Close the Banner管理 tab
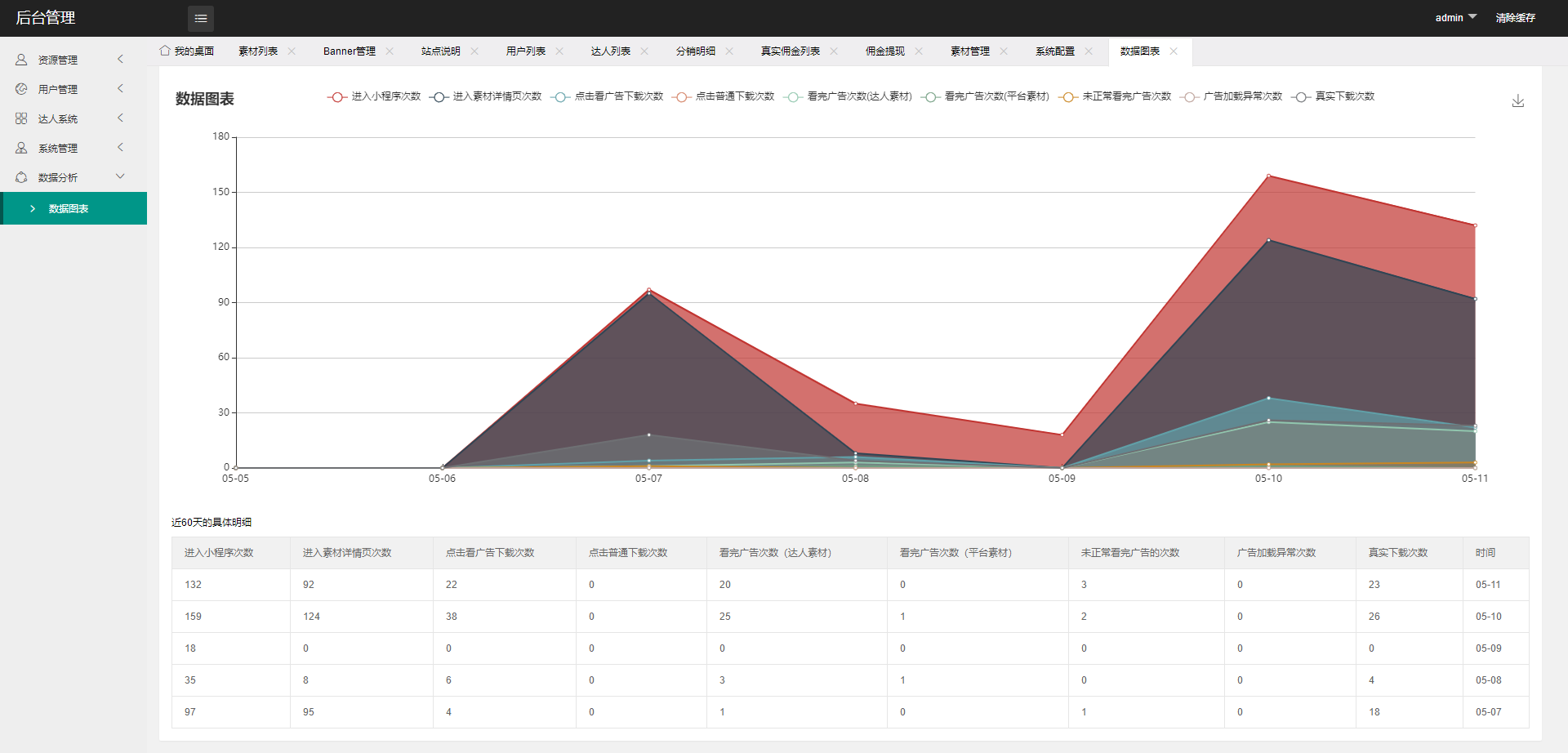Viewport: 1568px width, 753px height. tap(390, 51)
